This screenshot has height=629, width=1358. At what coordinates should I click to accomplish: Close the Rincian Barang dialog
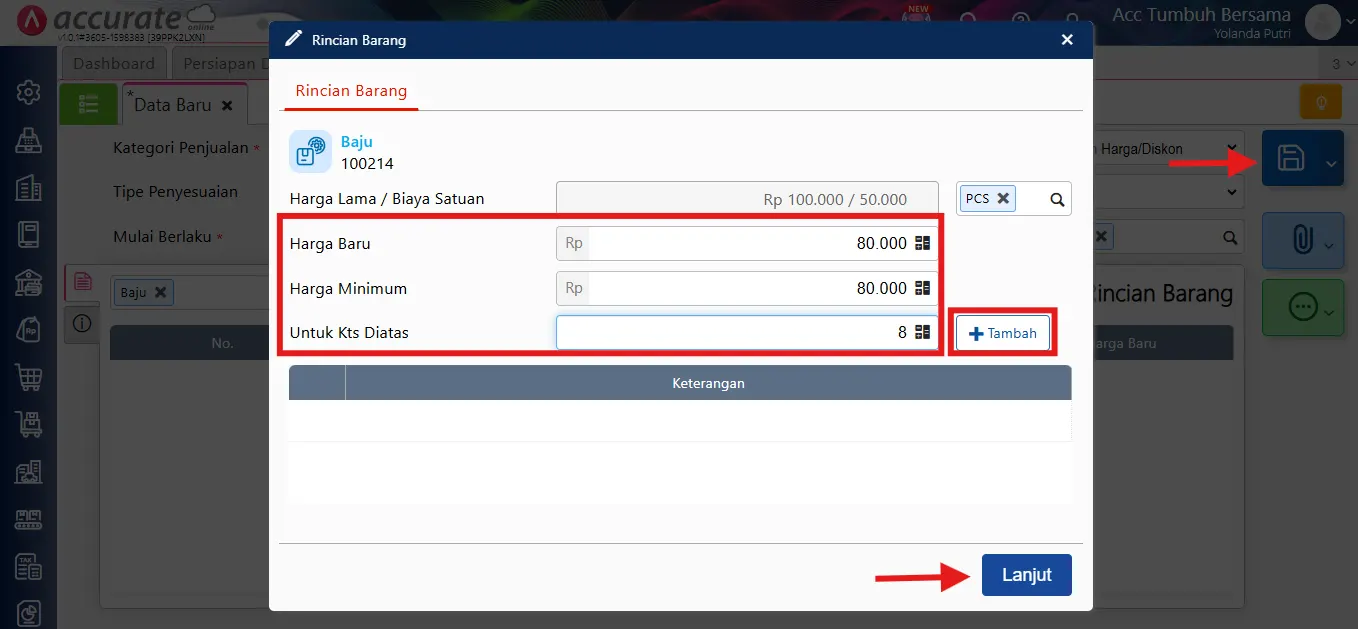pos(1067,40)
